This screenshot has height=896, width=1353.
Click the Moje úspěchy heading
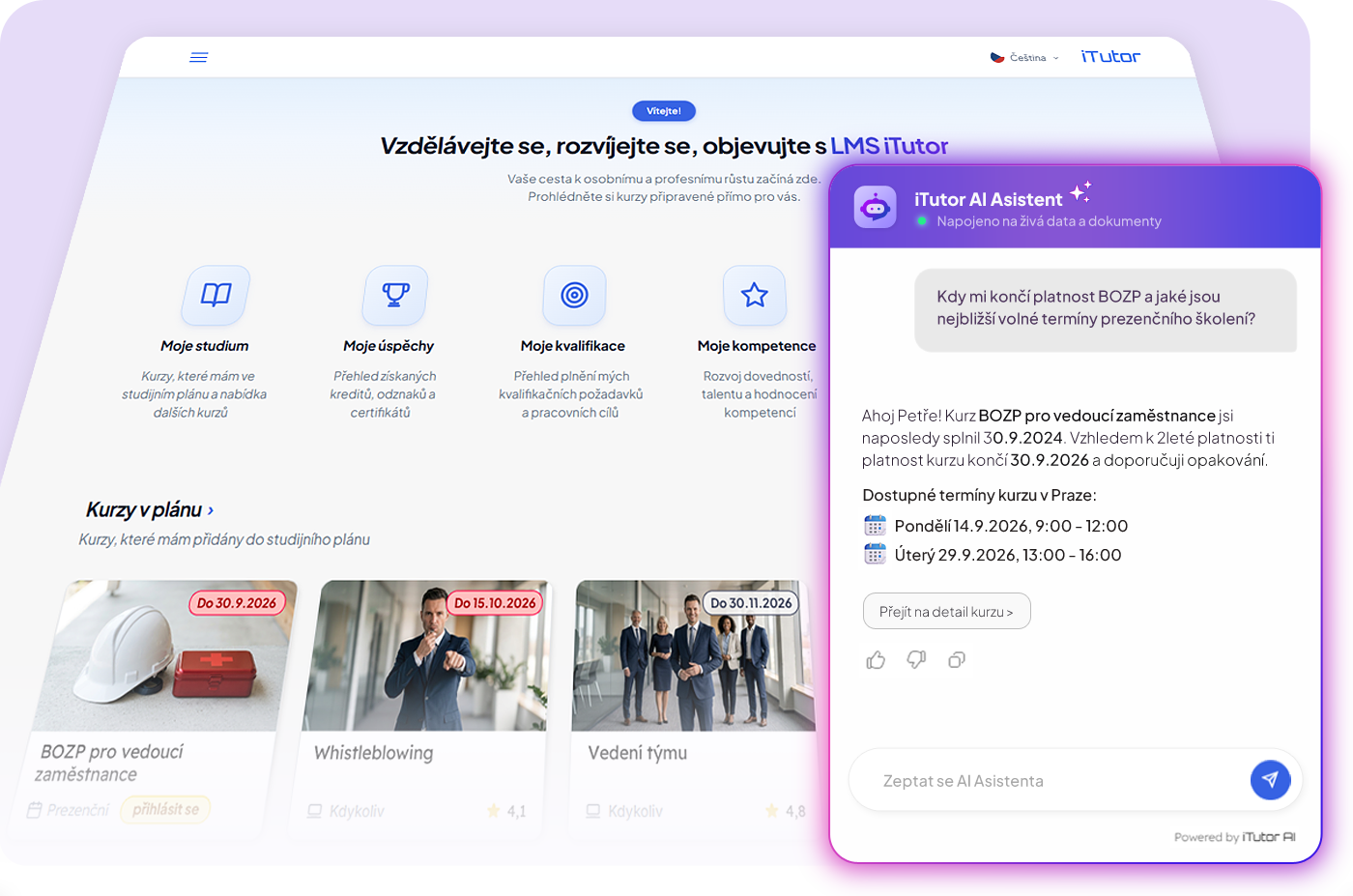(389, 346)
